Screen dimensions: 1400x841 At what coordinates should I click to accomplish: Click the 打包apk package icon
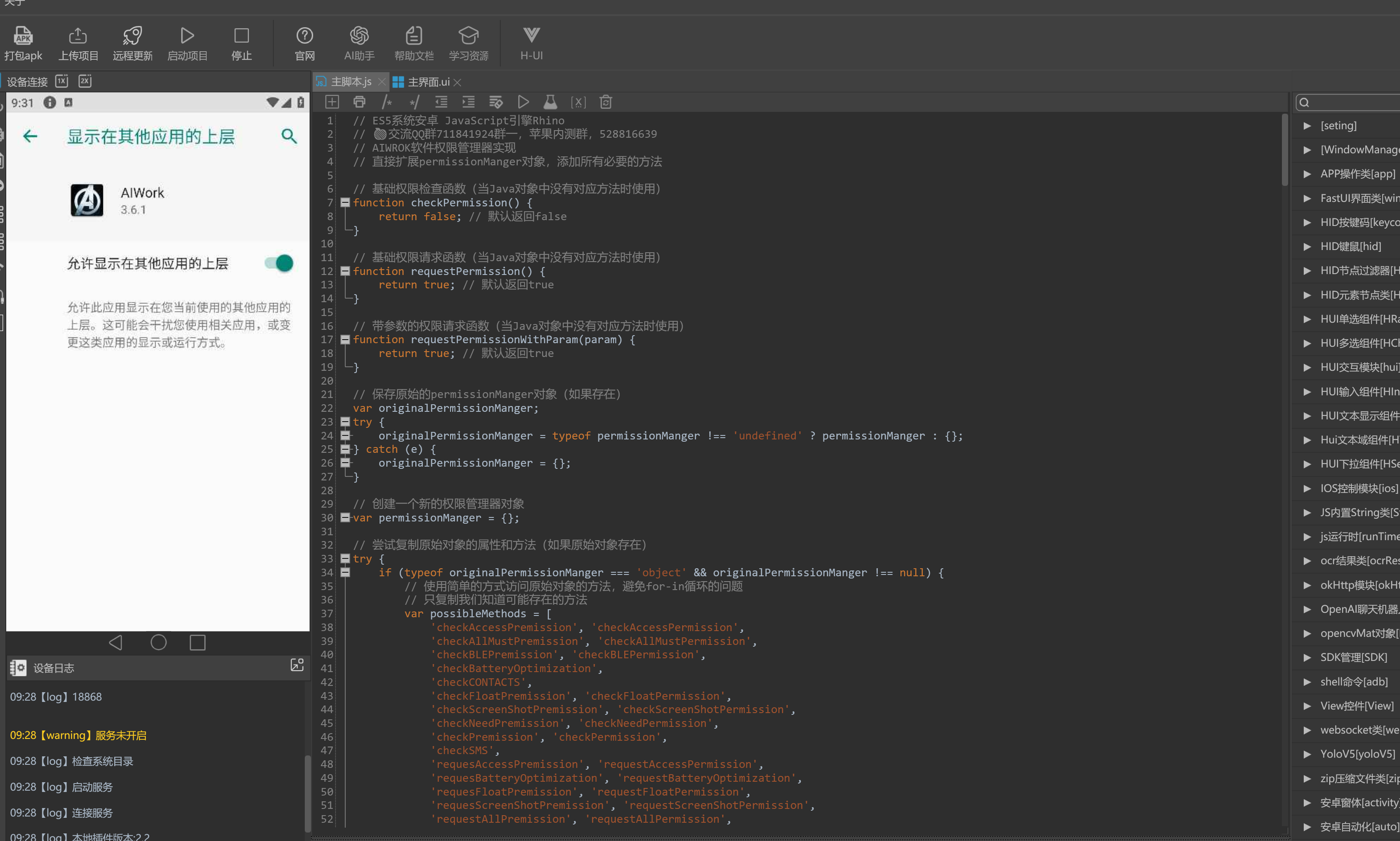pyautogui.click(x=23, y=36)
